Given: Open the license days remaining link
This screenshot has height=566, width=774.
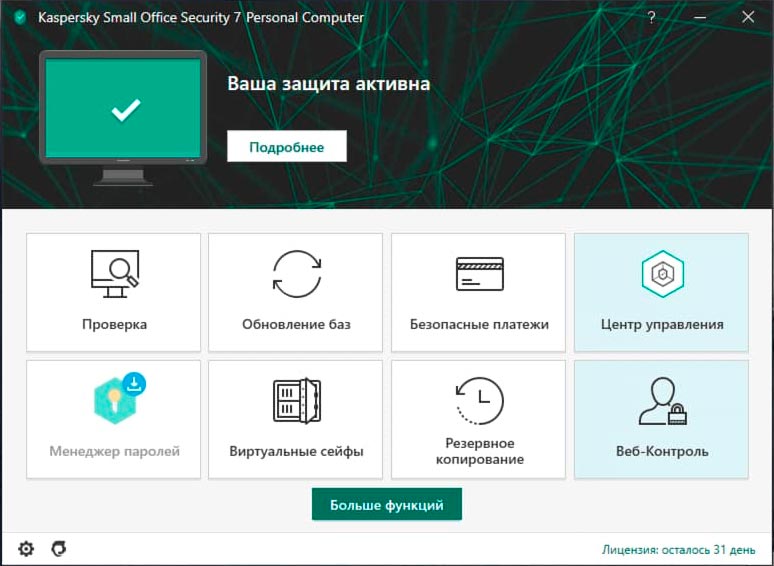Looking at the screenshot, I should tap(679, 549).
